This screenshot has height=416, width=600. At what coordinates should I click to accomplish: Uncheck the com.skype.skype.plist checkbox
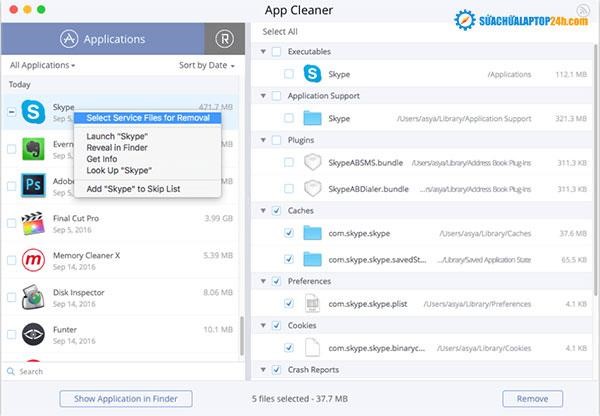[x=288, y=302]
